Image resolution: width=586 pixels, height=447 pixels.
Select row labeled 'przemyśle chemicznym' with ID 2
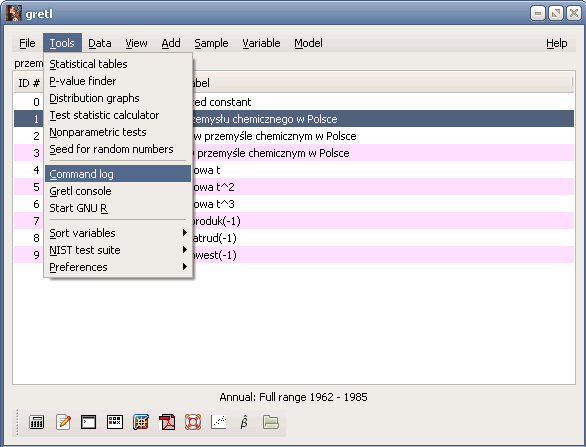click(294, 136)
